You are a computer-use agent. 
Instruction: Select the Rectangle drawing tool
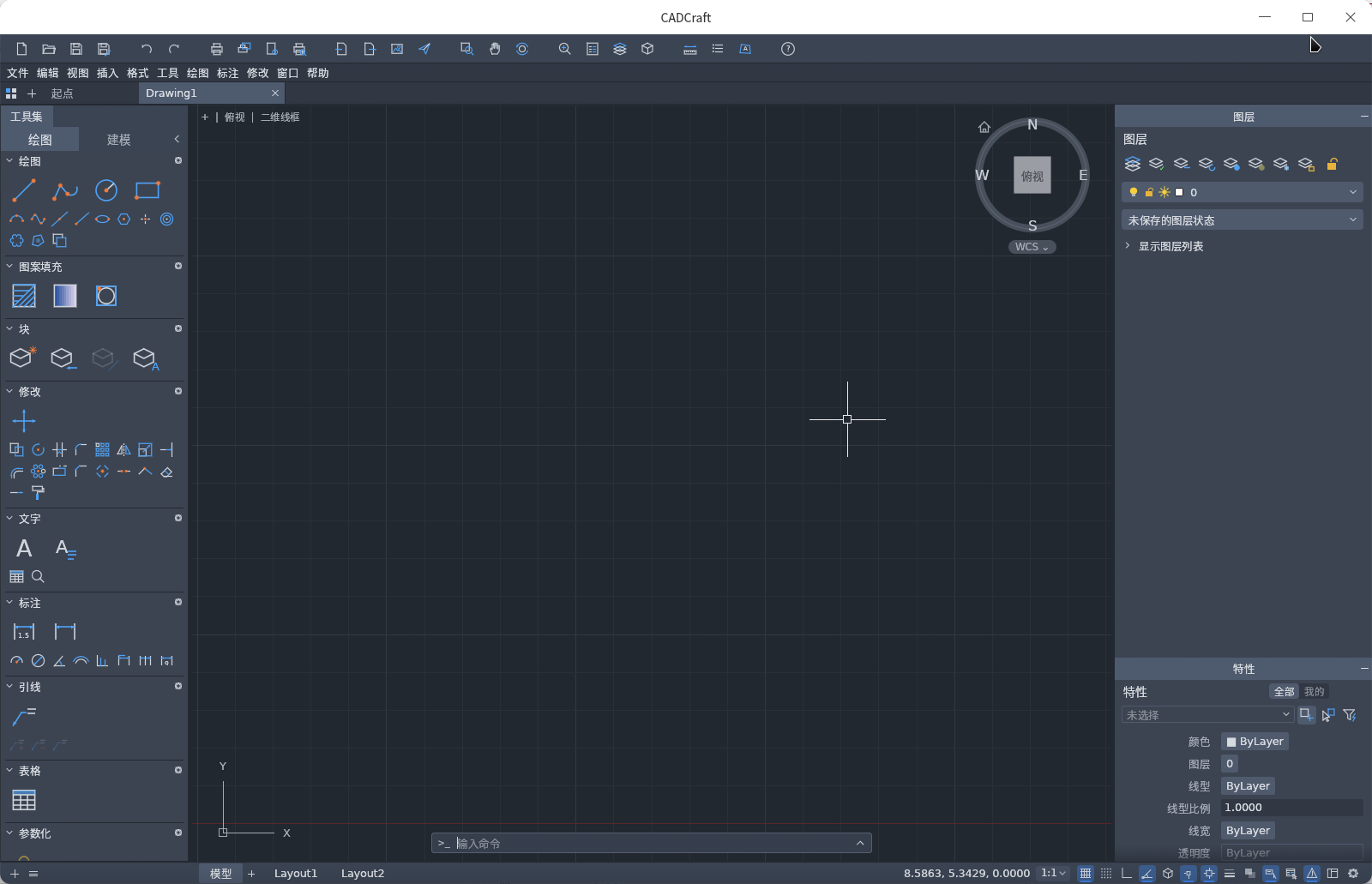(147, 190)
